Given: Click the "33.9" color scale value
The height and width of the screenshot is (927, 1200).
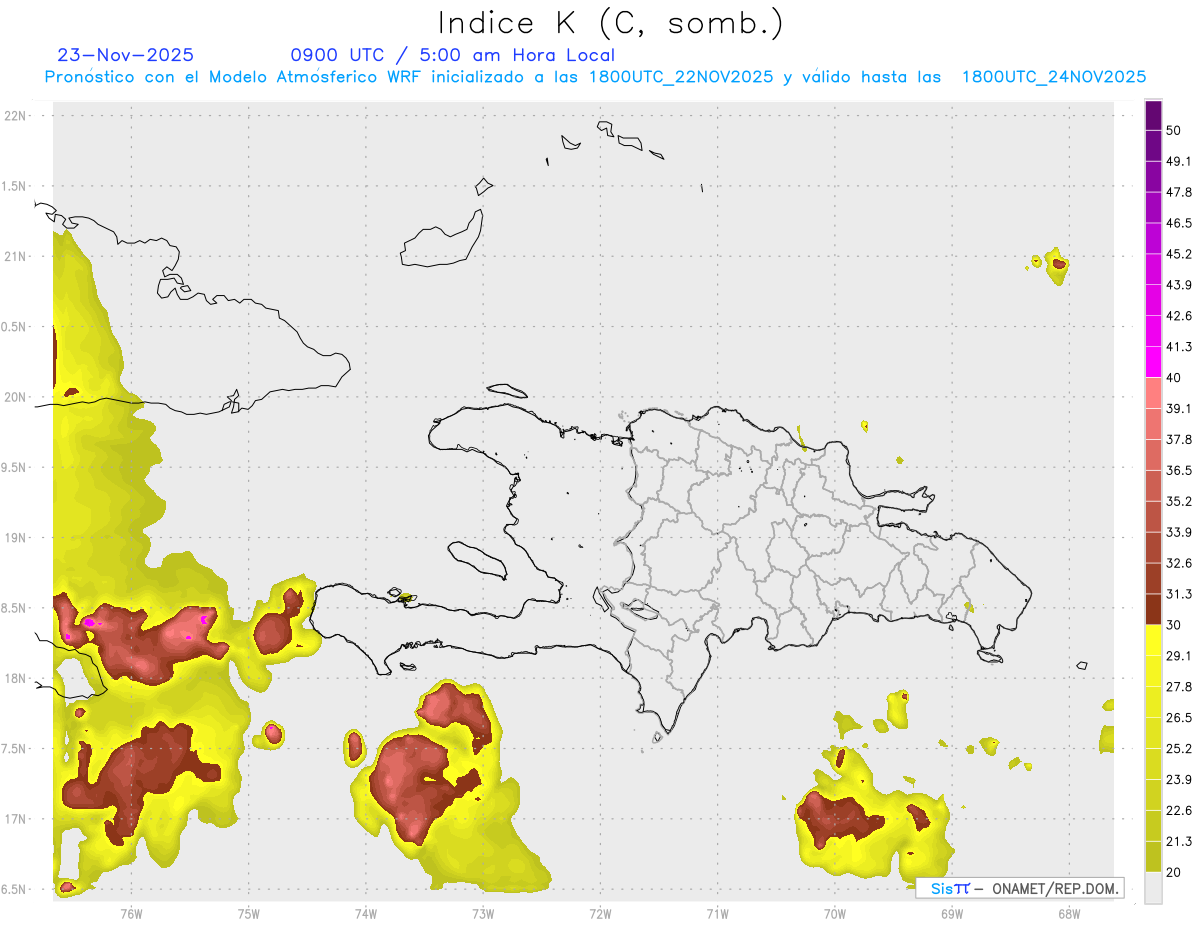Looking at the screenshot, I should tap(1179, 532).
